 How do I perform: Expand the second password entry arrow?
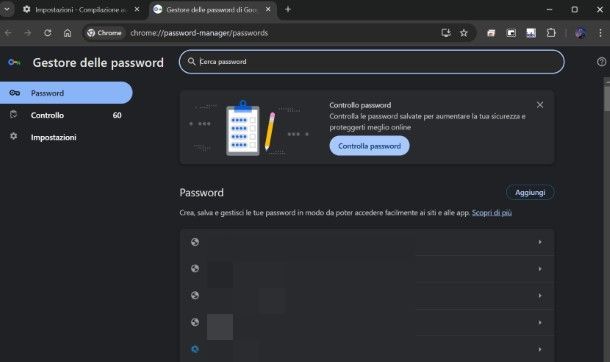(540, 269)
